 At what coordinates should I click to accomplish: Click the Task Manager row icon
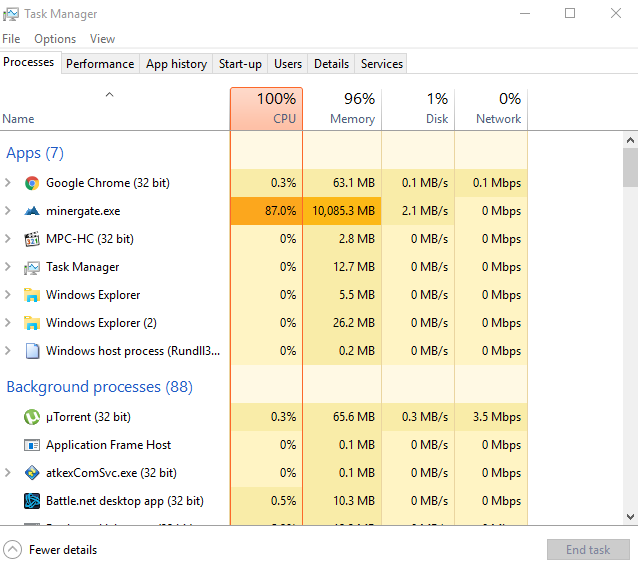[x=32, y=267]
